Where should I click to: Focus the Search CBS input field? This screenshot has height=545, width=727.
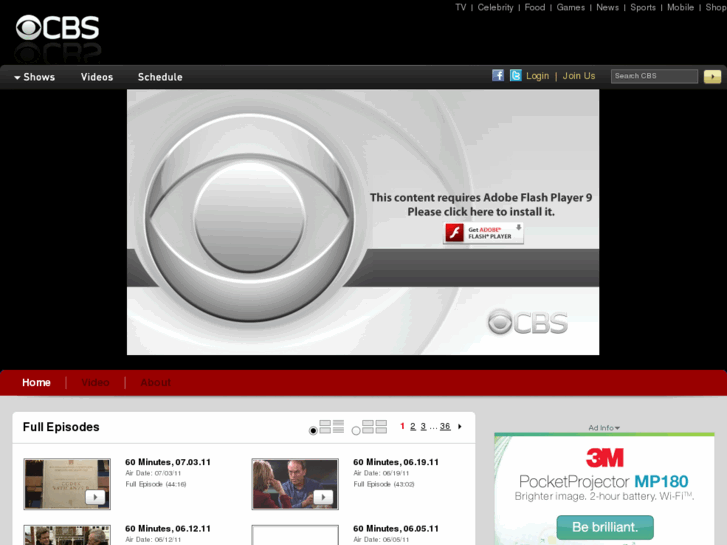pos(654,76)
